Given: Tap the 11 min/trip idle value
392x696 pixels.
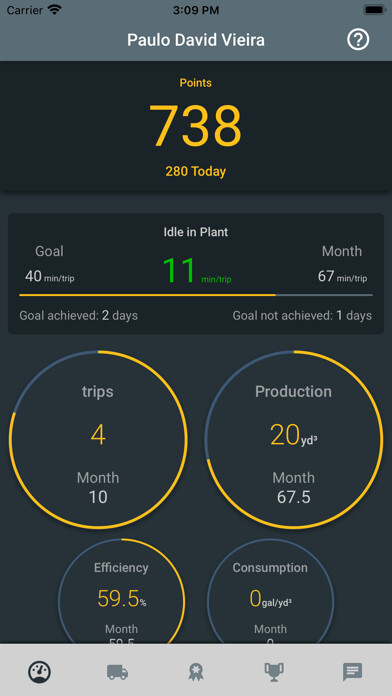Looking at the screenshot, I should pyautogui.click(x=197, y=271).
